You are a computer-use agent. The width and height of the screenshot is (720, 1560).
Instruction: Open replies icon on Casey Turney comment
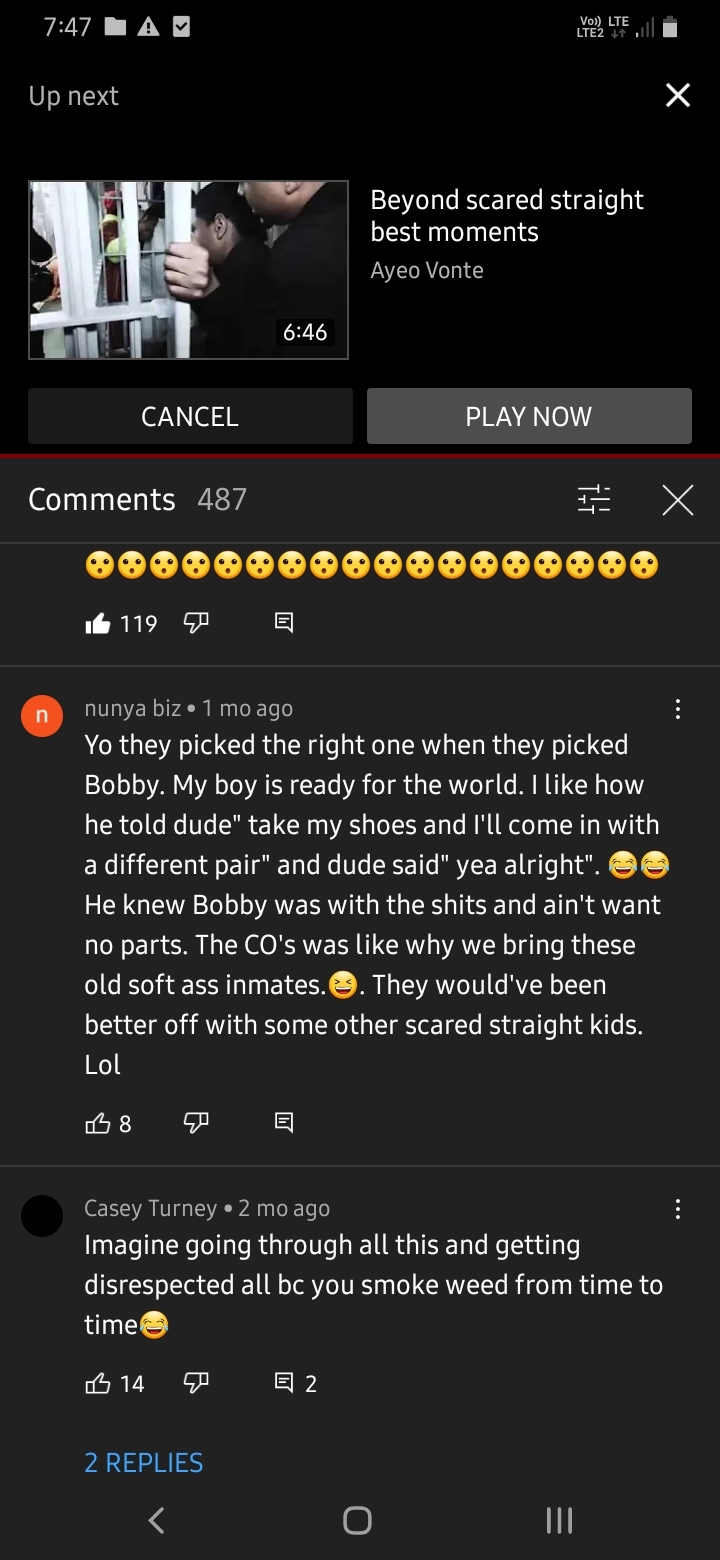pyautogui.click(x=284, y=1383)
